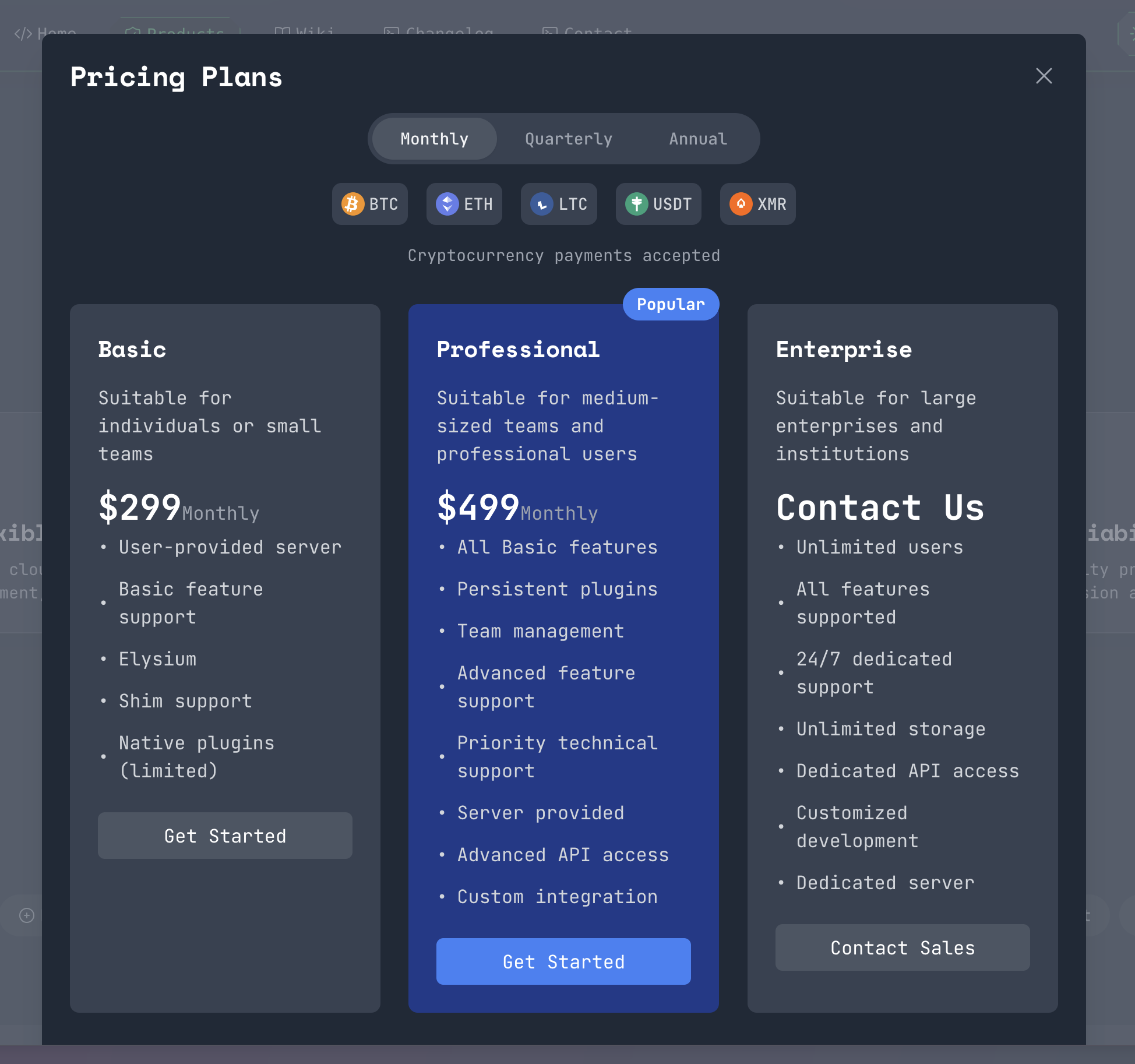Keep Monthly billing period selected

[x=433, y=139]
